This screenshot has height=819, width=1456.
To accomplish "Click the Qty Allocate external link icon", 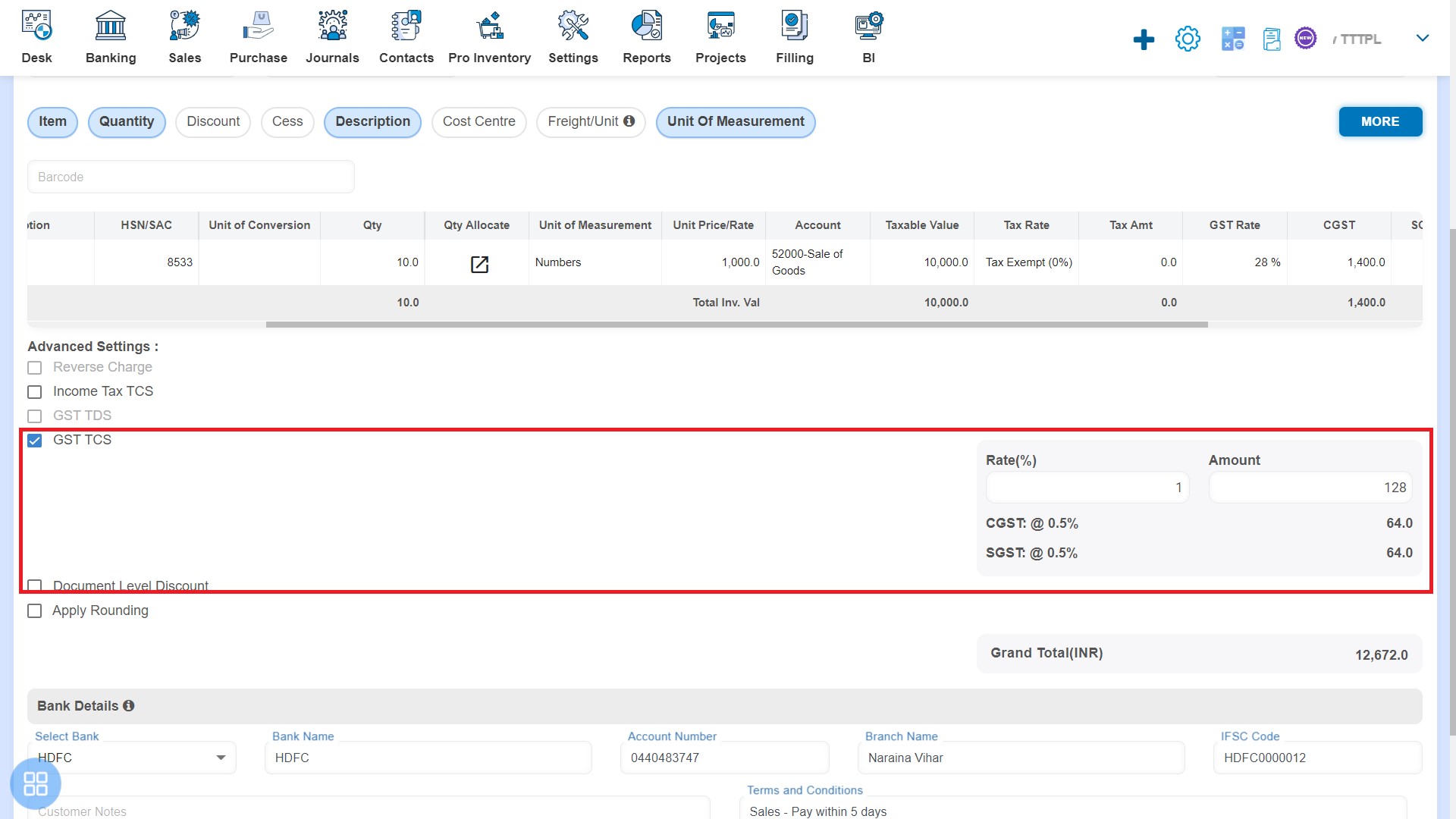I will coord(479,263).
